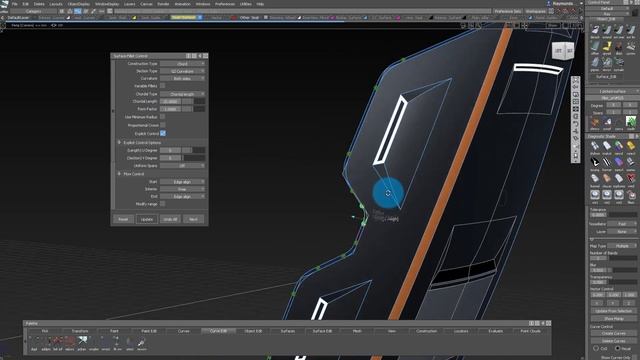
Task: Open the Preferences menu
Action: pyautogui.click(x=225, y=4)
